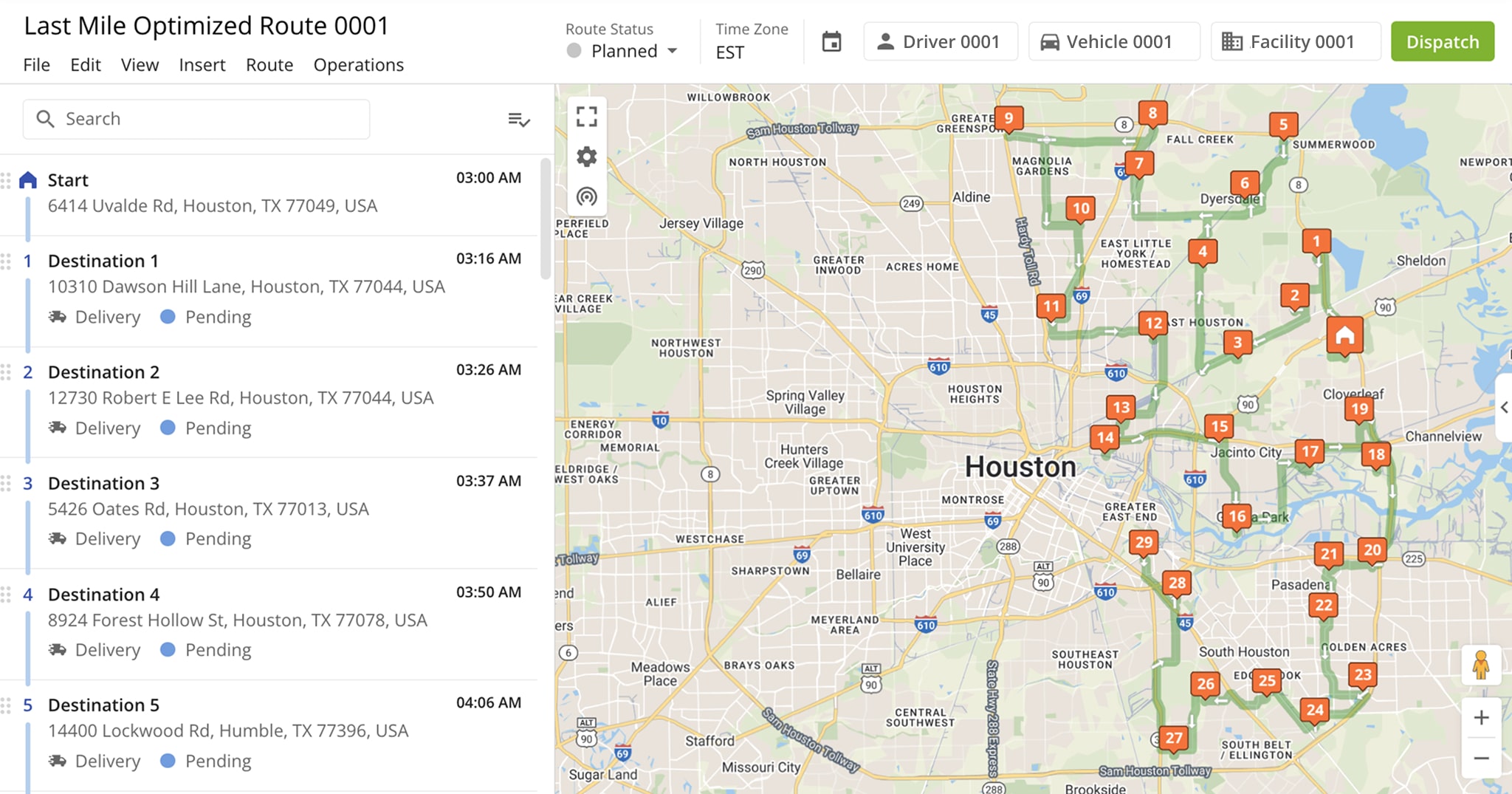Open the Route Status Planned dropdown
This screenshot has width=1512, height=794.
click(624, 51)
